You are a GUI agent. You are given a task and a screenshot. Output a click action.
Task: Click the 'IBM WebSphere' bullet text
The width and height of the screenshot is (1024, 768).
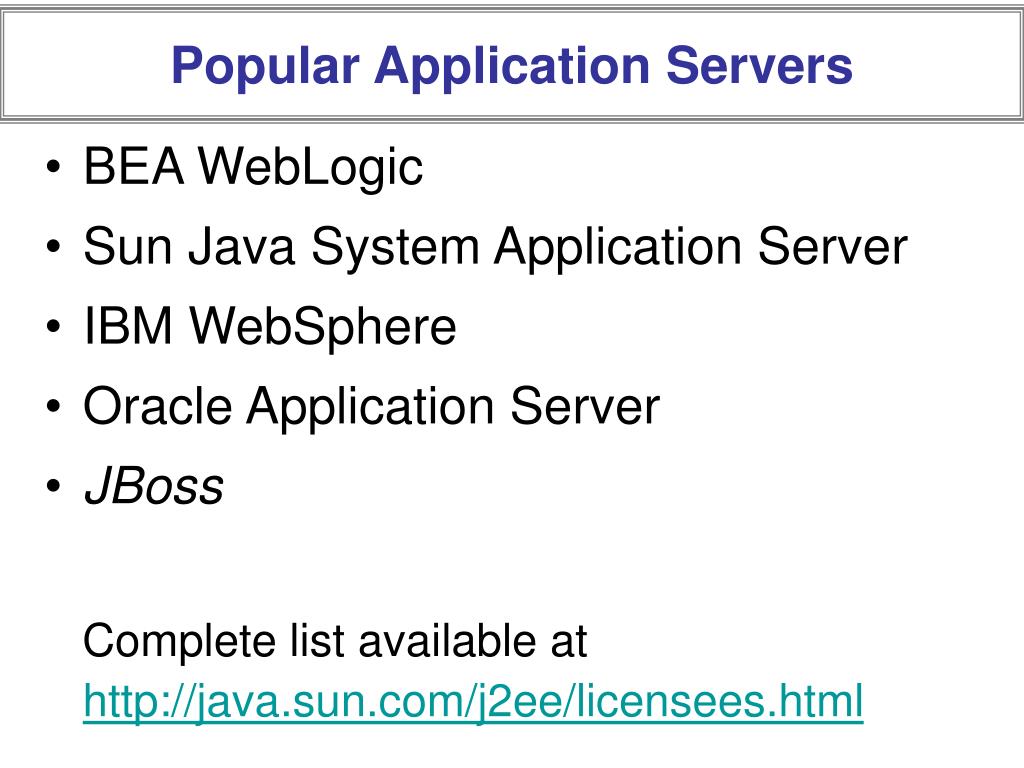269,326
